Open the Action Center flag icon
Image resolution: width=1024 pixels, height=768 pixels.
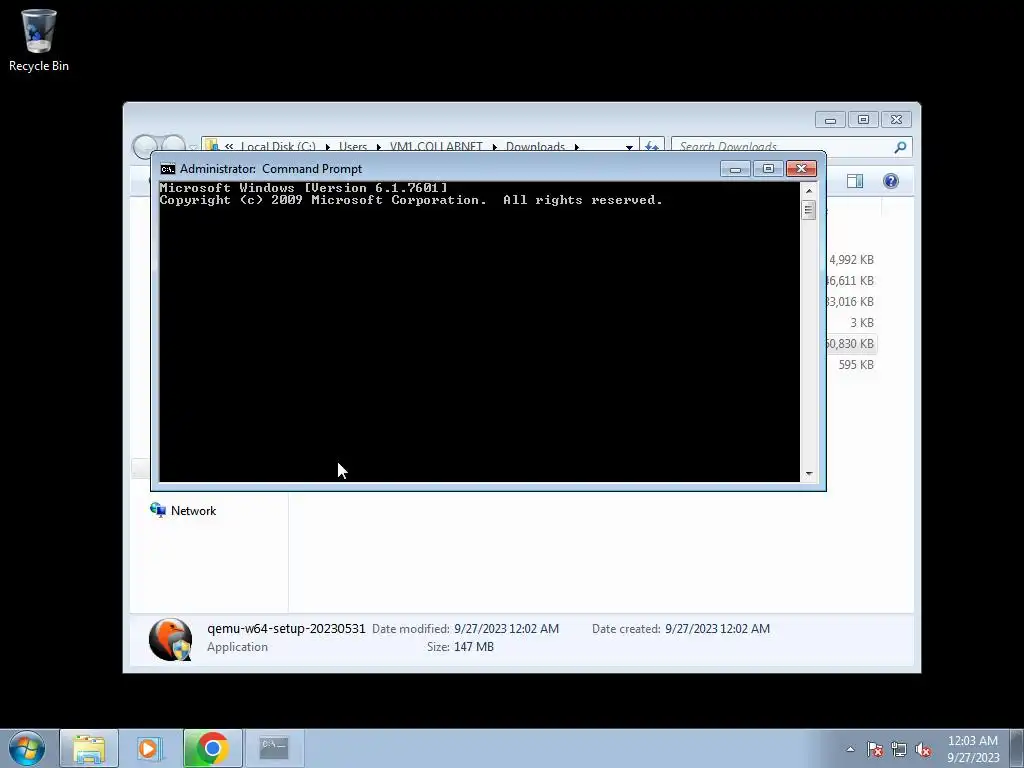point(874,749)
